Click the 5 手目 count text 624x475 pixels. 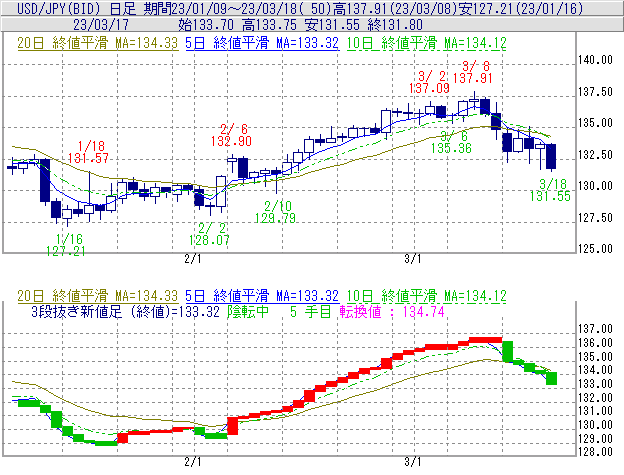click(x=310, y=312)
